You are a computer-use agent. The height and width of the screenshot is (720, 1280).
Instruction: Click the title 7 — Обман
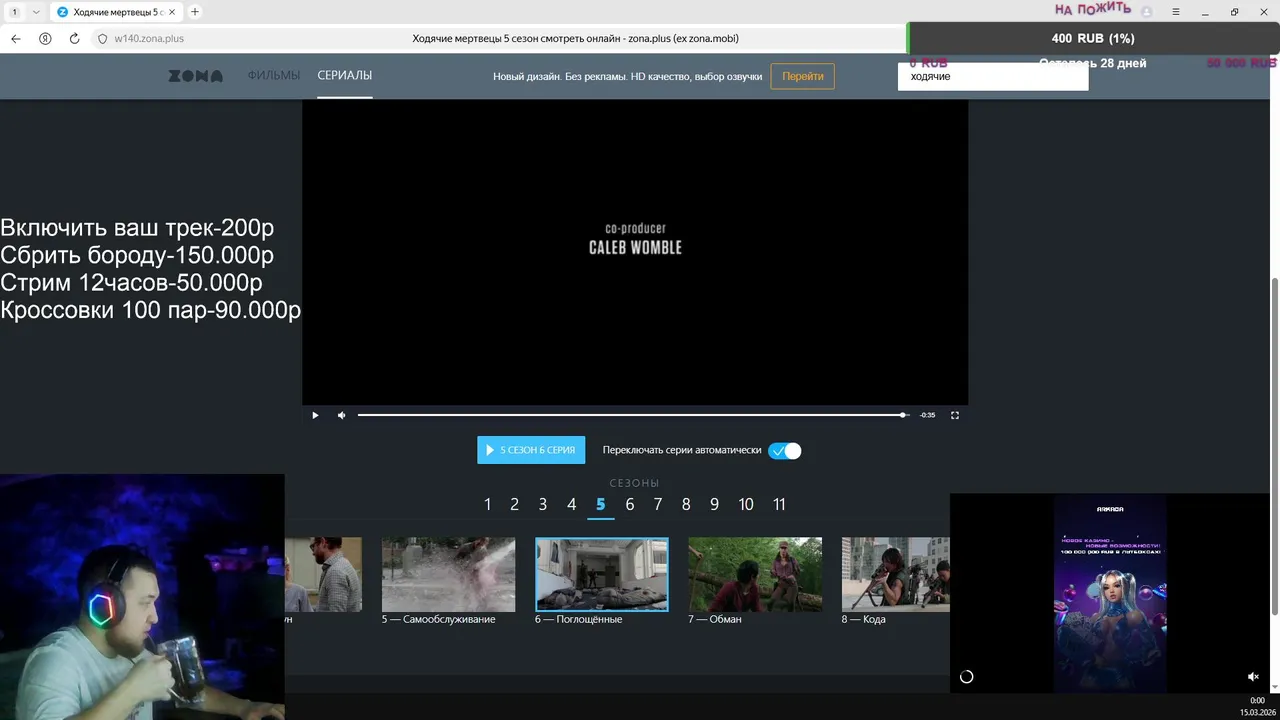click(715, 619)
